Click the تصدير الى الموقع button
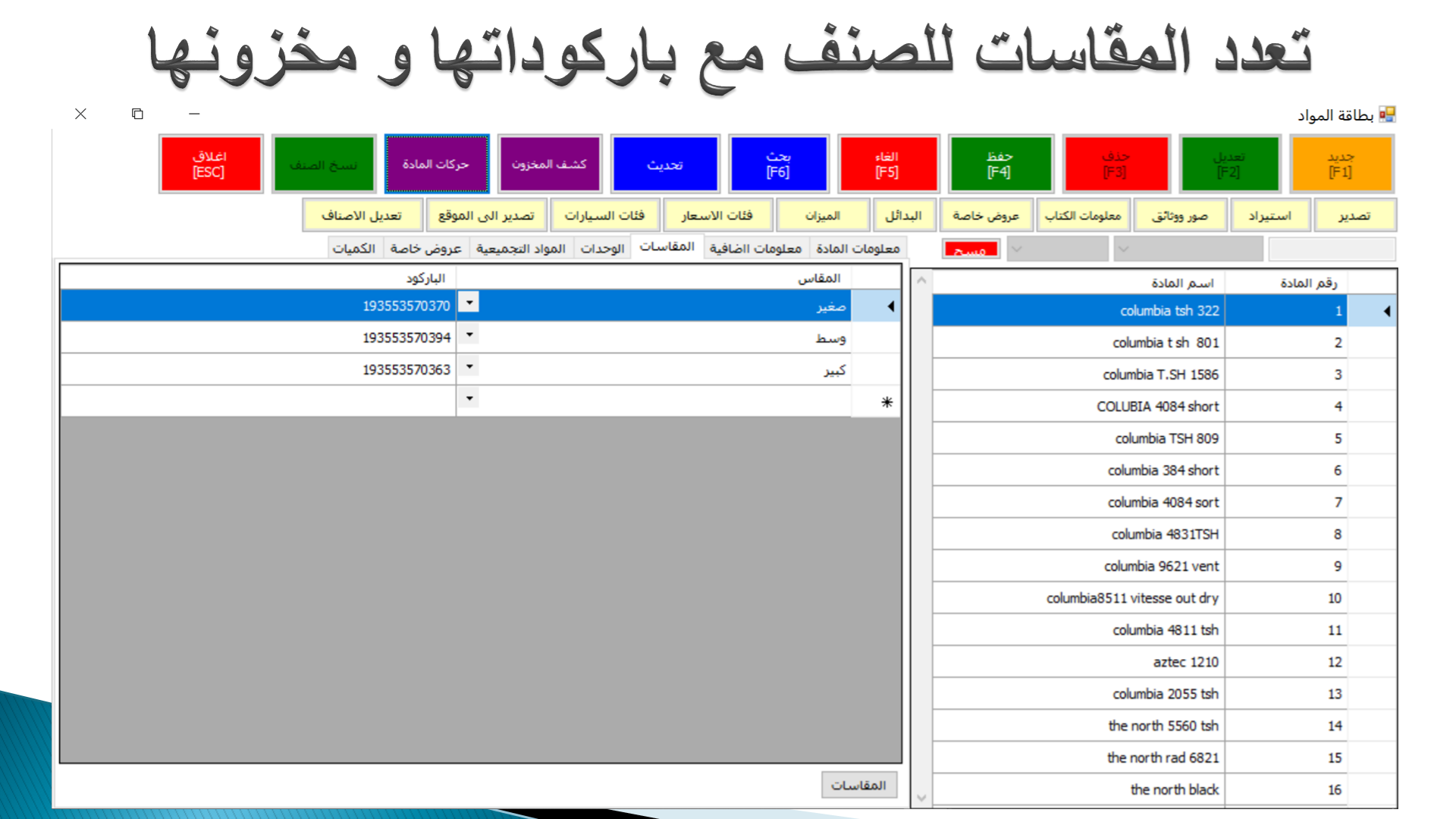1456x819 pixels. coord(486,215)
